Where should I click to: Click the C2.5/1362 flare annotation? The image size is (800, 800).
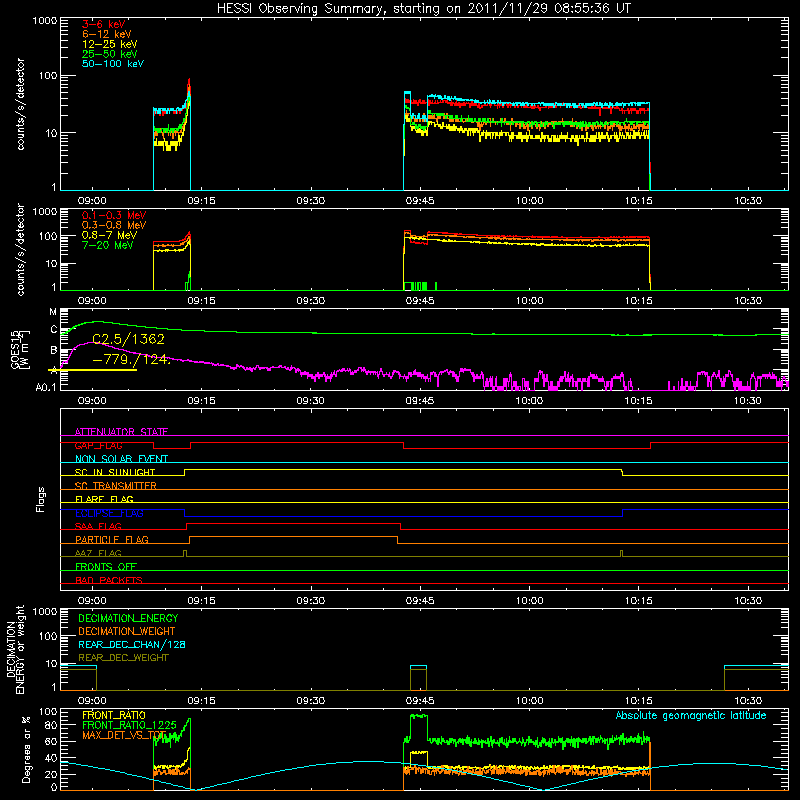click(129, 339)
